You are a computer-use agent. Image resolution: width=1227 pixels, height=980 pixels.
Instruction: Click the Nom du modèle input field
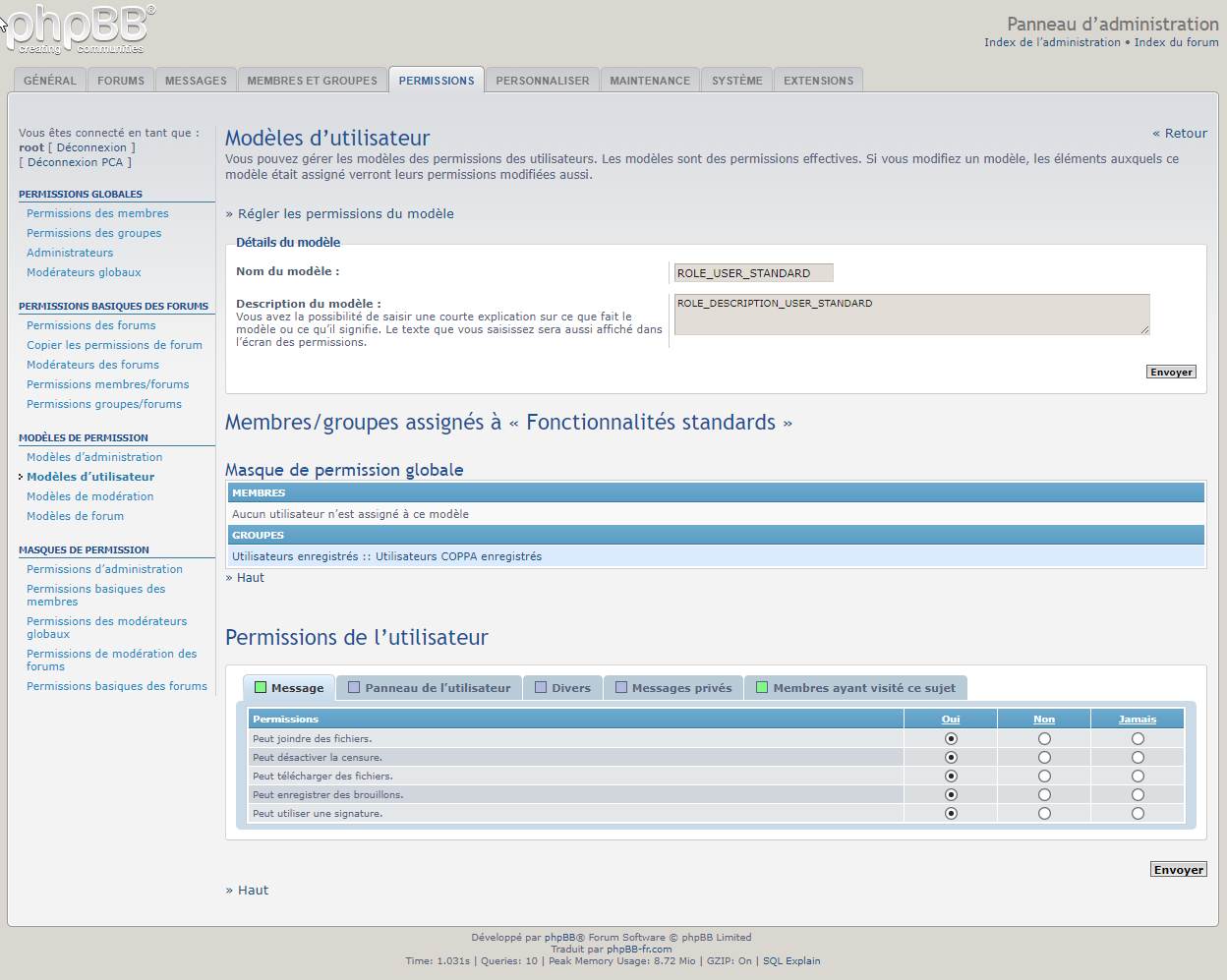point(753,273)
